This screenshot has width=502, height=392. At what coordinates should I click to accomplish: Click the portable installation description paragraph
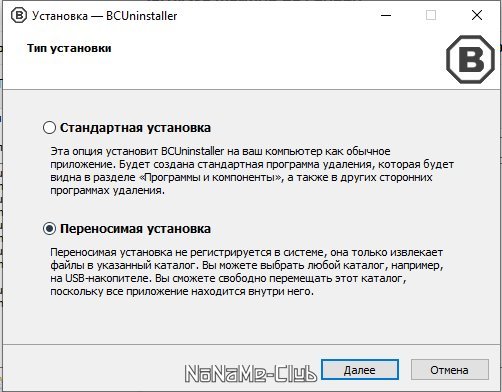click(247, 272)
